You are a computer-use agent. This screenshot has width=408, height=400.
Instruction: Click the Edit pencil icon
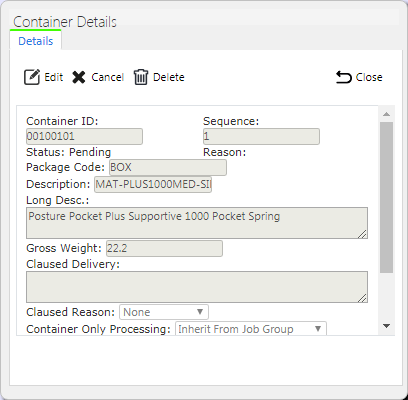[x=32, y=77]
